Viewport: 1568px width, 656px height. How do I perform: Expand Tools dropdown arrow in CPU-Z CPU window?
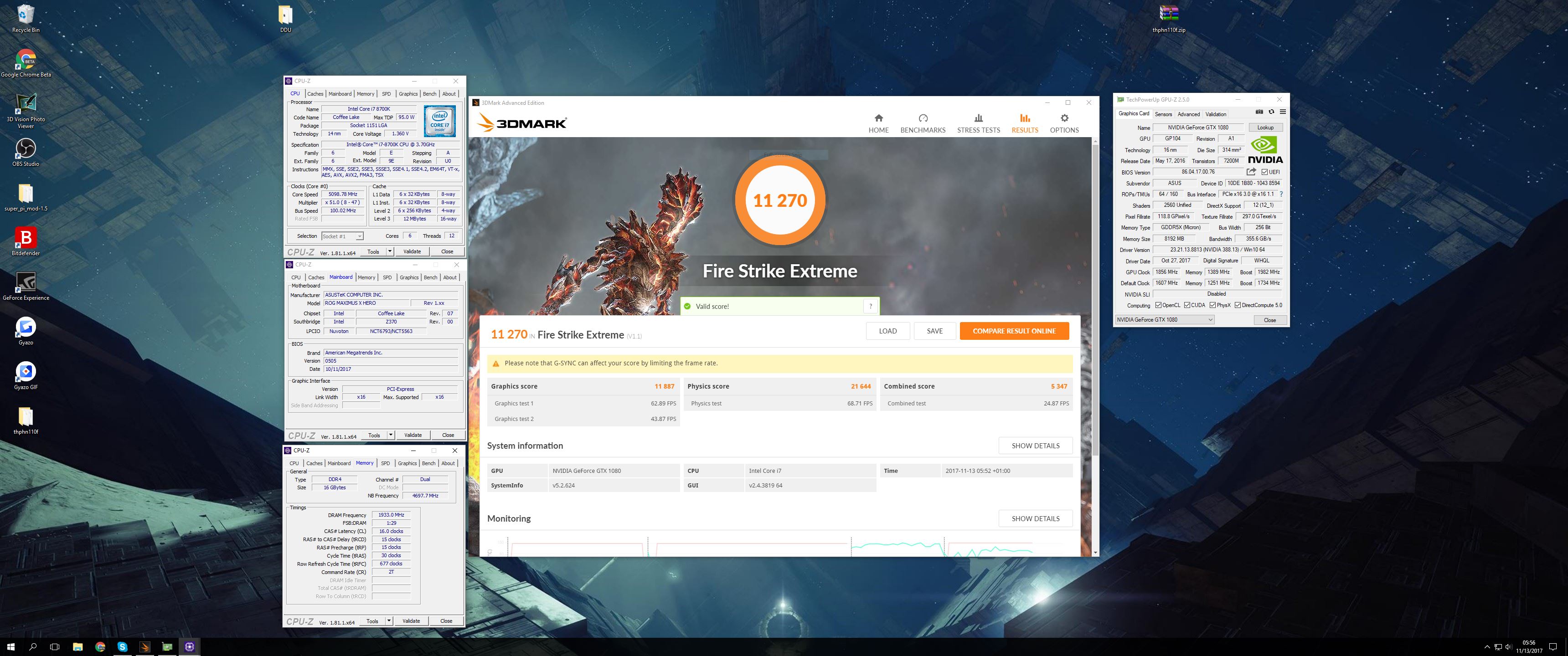390,251
